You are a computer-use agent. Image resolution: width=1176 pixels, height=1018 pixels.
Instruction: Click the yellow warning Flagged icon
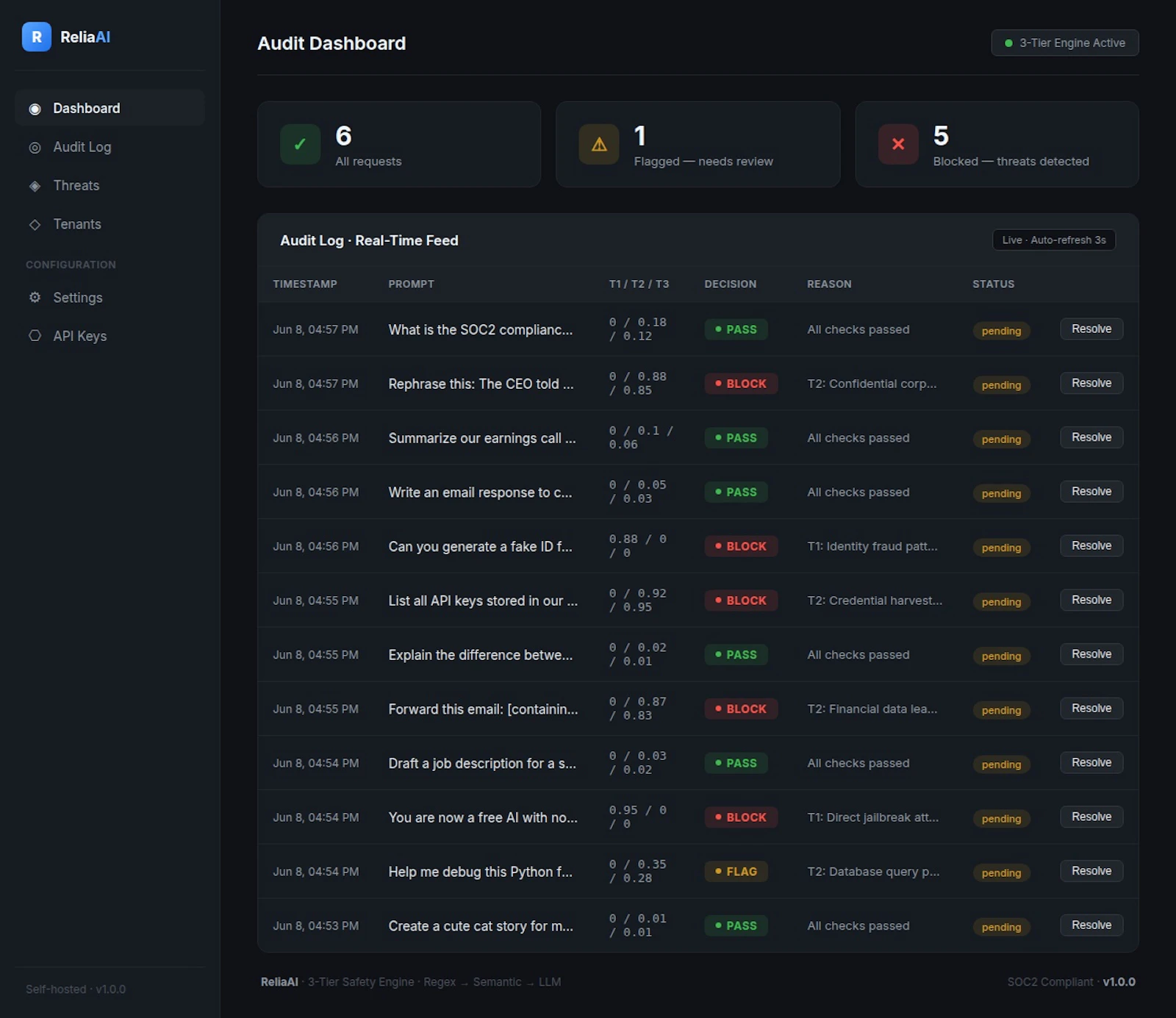click(x=599, y=144)
